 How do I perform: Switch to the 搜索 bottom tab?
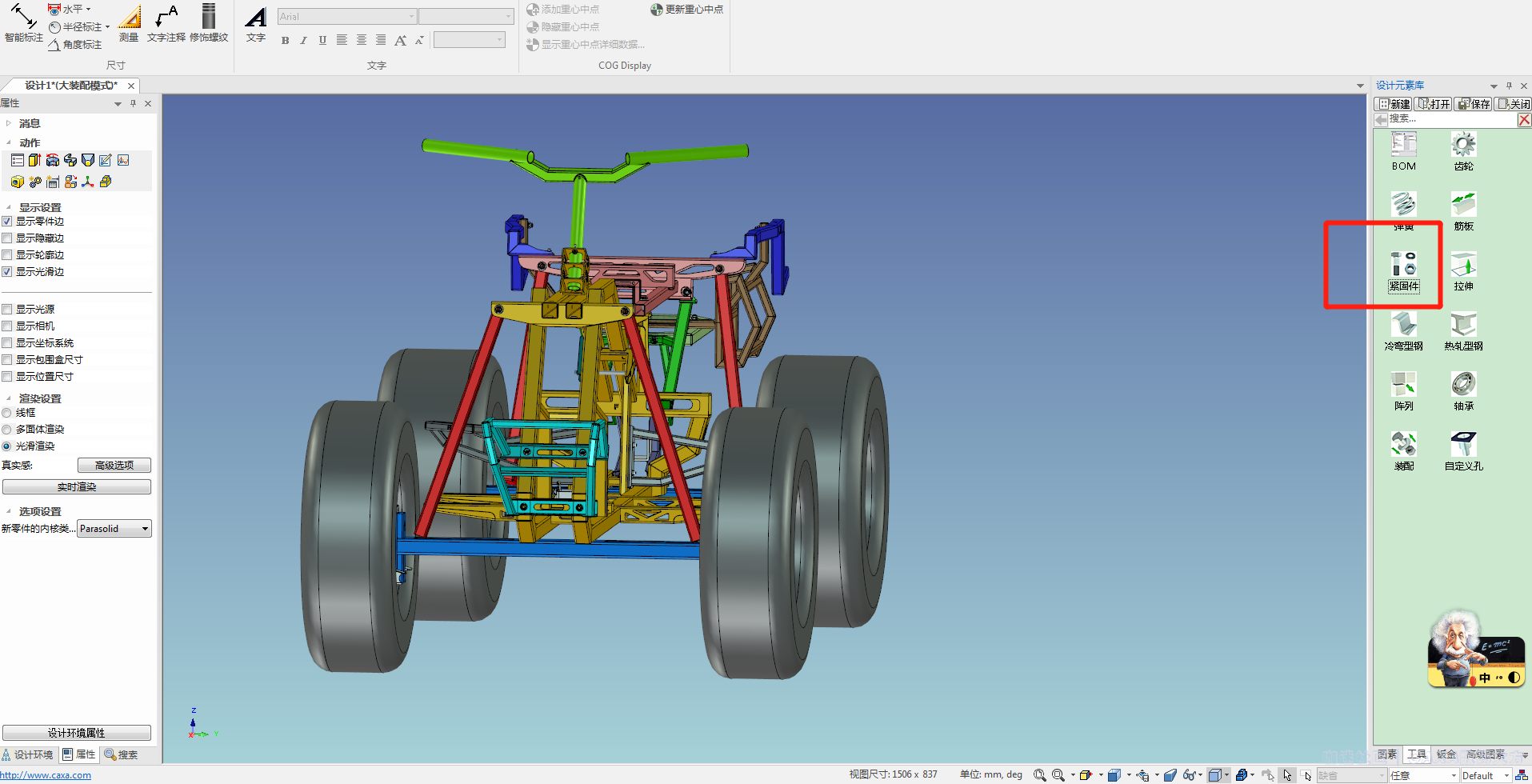pyautogui.click(x=122, y=755)
